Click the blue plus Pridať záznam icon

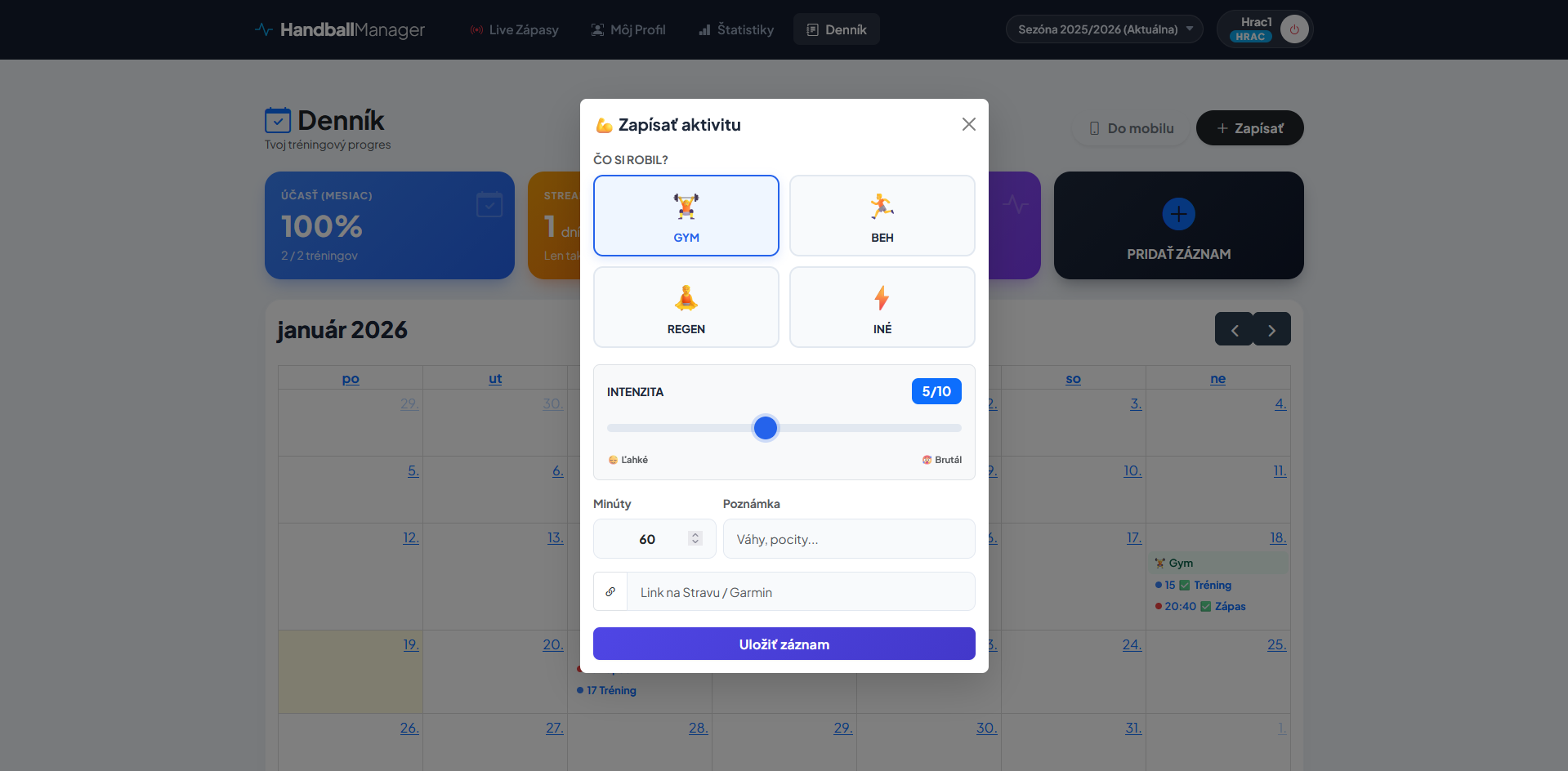pyautogui.click(x=1178, y=214)
